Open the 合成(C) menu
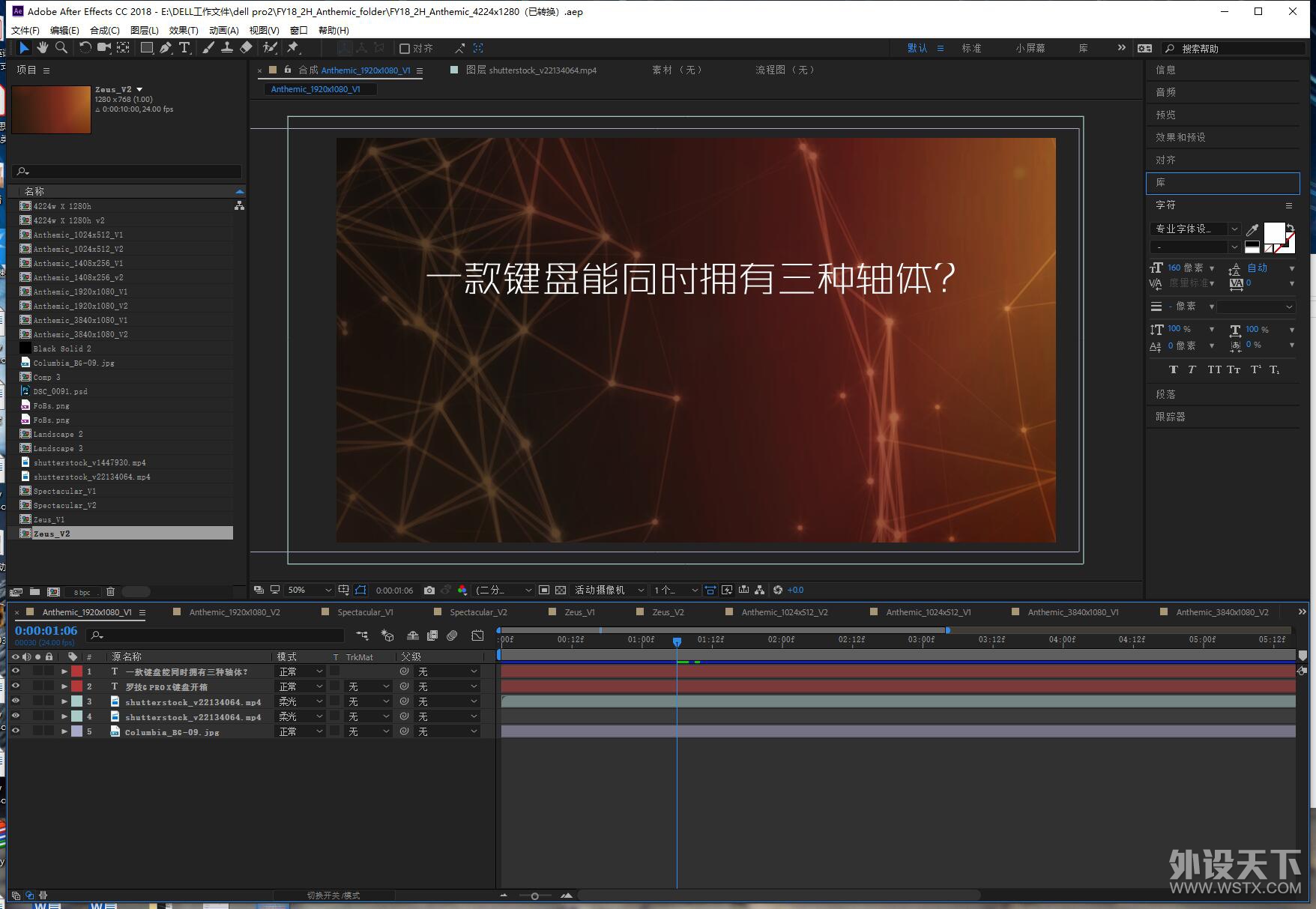 pos(104,30)
